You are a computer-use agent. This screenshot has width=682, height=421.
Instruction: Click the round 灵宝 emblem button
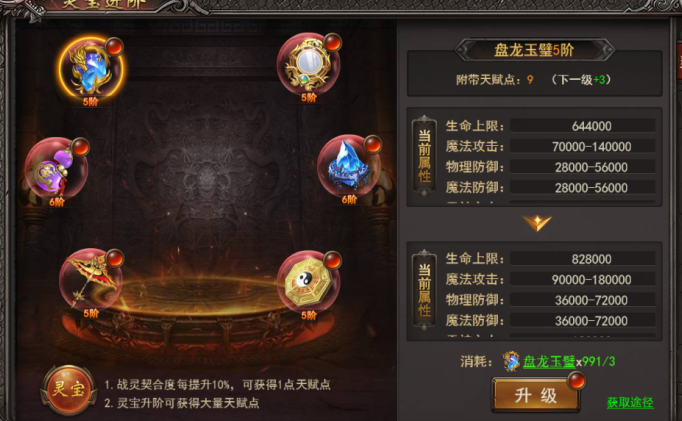coord(68,390)
